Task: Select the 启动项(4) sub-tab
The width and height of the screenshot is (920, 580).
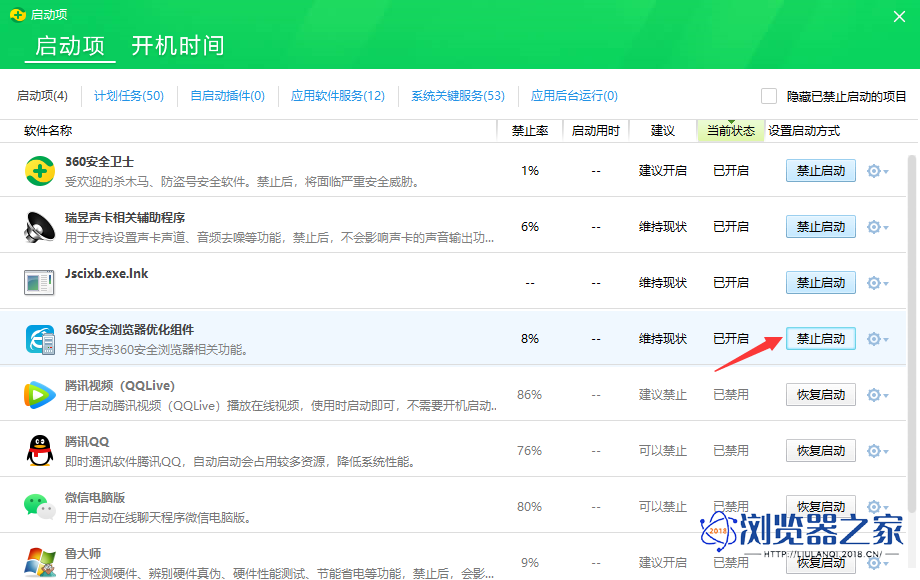Action: [x=42, y=96]
